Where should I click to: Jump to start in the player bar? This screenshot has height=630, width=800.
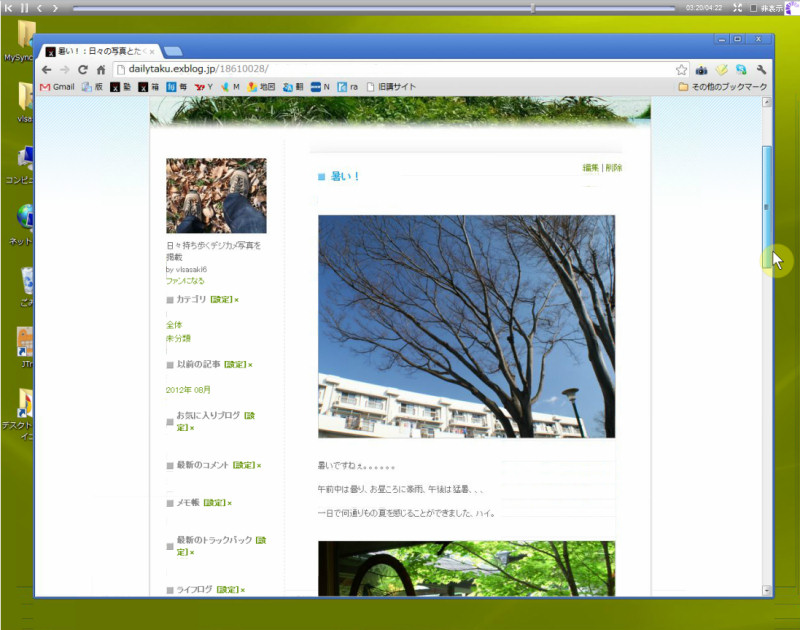coord(9,8)
